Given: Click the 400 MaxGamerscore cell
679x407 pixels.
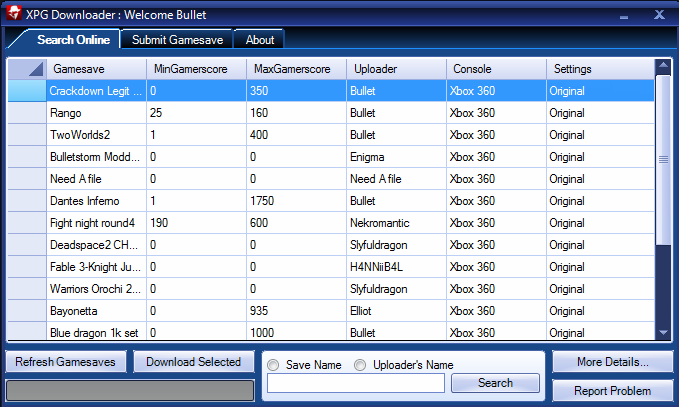Looking at the screenshot, I should [x=297, y=135].
